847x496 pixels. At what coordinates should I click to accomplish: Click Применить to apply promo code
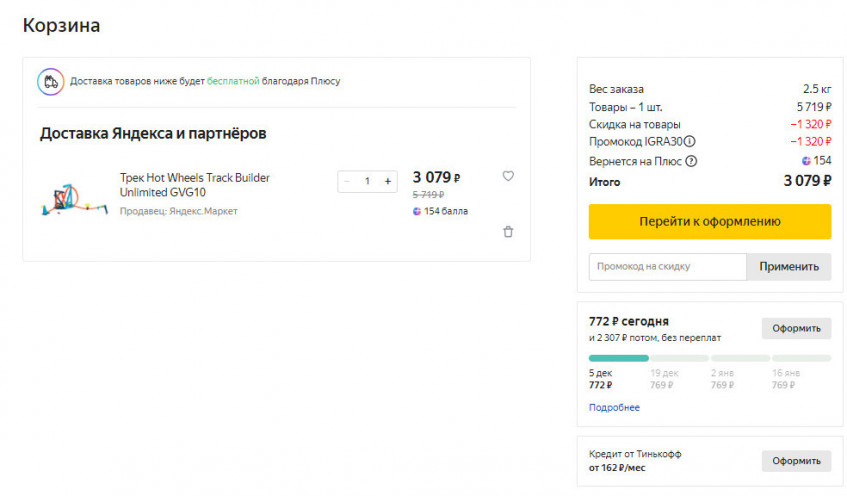coord(789,267)
